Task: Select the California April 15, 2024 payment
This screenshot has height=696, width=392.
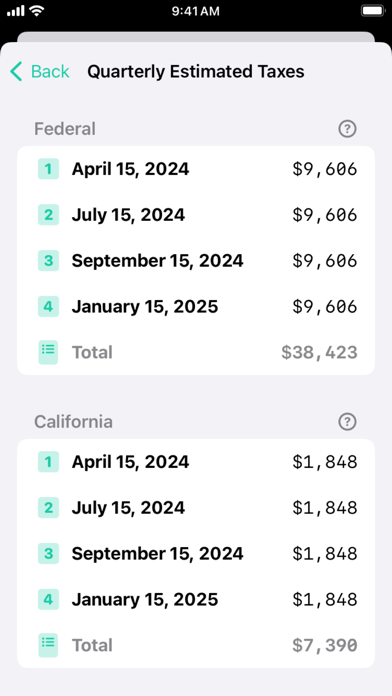Action: 196,462
